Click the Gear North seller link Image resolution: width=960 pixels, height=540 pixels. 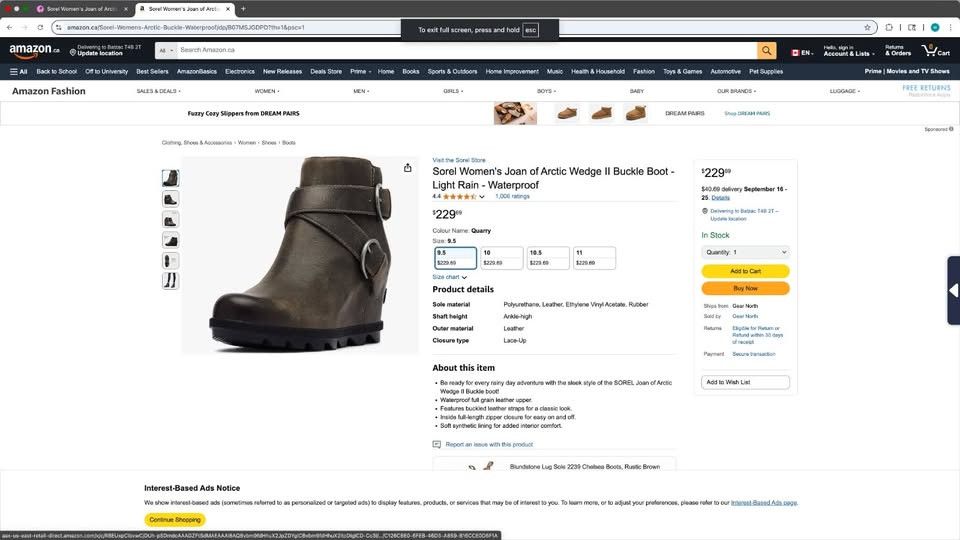pyautogui.click(x=745, y=317)
